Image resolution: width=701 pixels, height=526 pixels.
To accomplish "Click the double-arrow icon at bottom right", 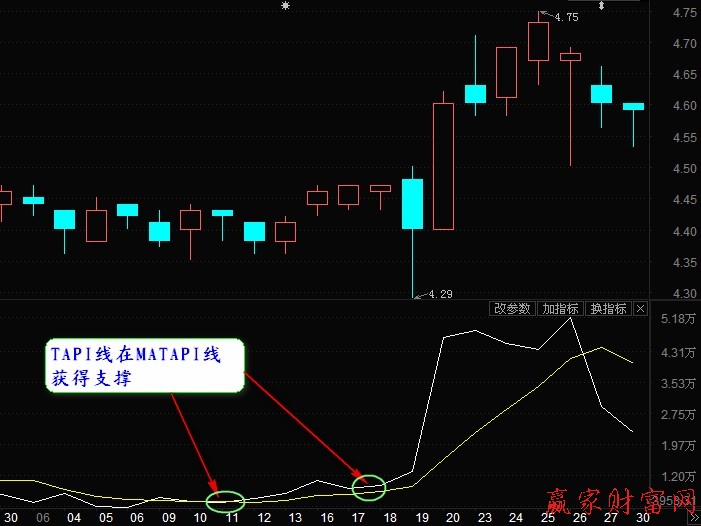I will [693, 518].
